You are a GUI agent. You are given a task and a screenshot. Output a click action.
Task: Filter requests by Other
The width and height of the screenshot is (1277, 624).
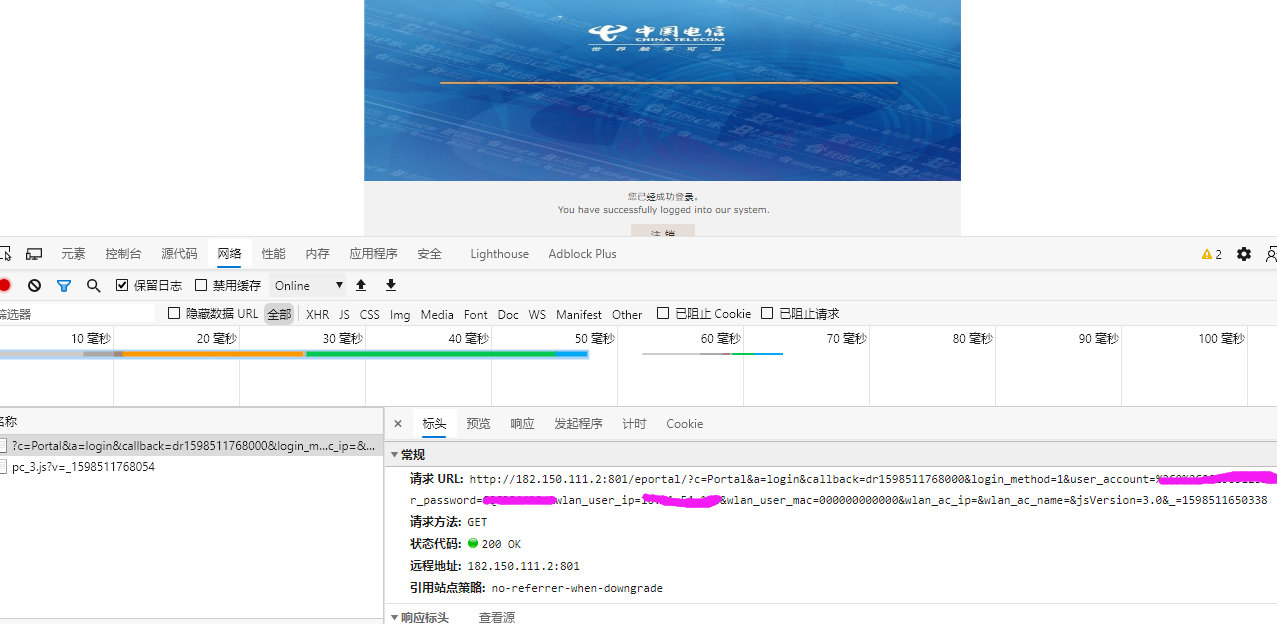point(627,314)
